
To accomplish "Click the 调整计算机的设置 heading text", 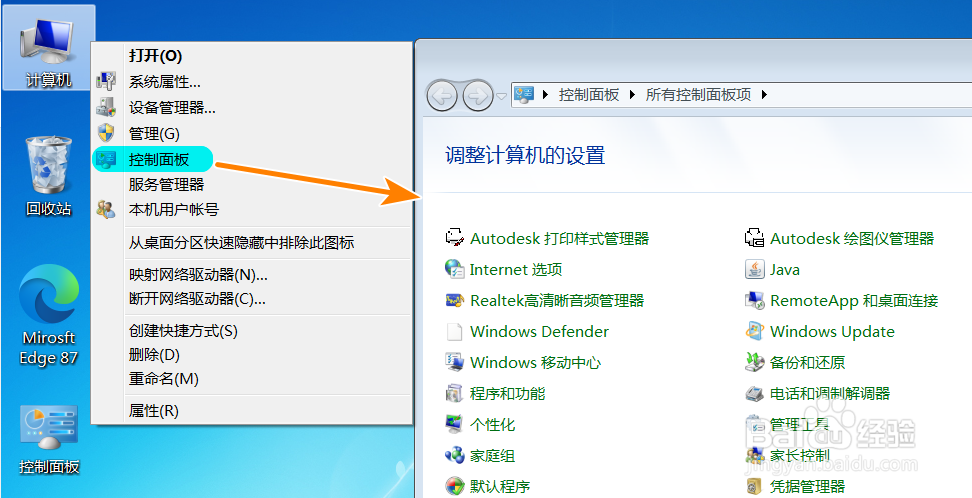I will point(525,155).
